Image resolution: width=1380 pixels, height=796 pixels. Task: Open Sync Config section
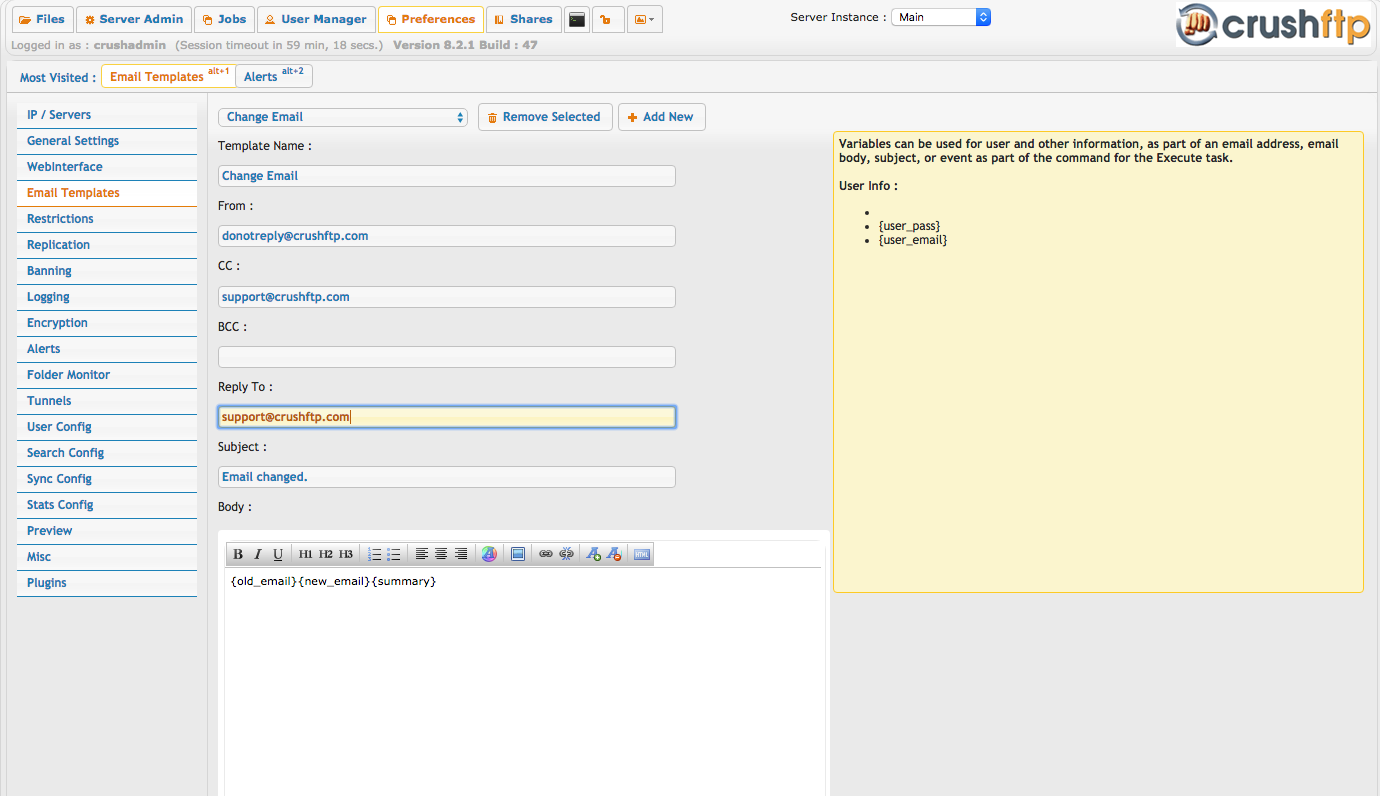[x=107, y=479]
